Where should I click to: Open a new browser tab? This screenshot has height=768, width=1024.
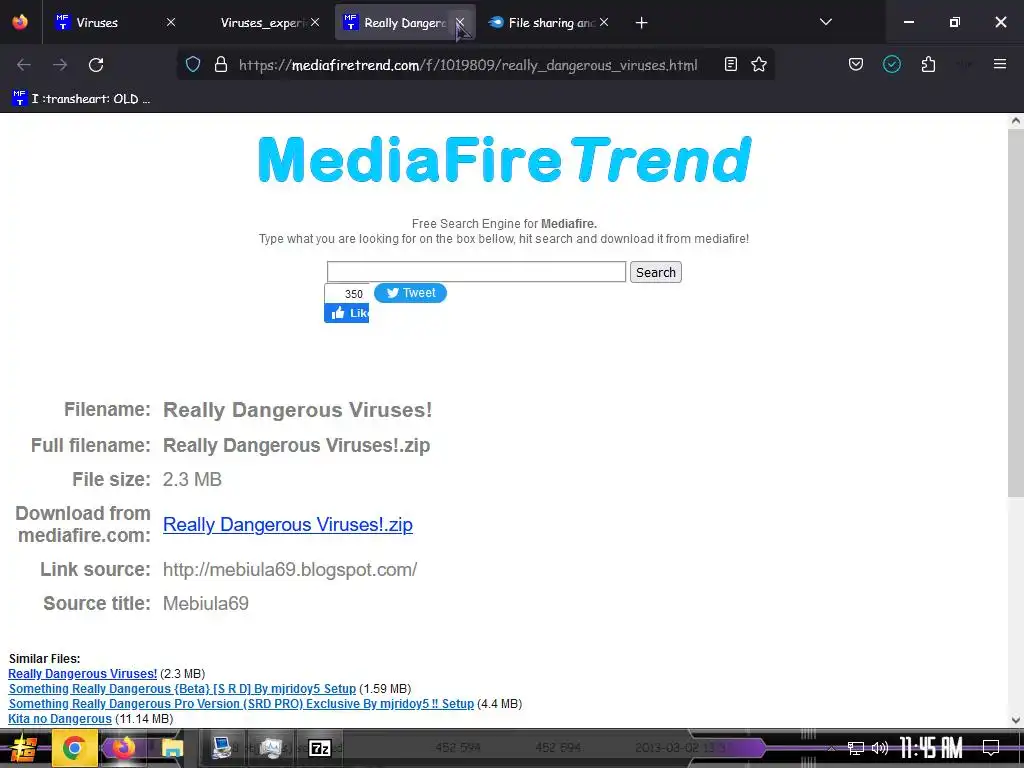point(641,23)
